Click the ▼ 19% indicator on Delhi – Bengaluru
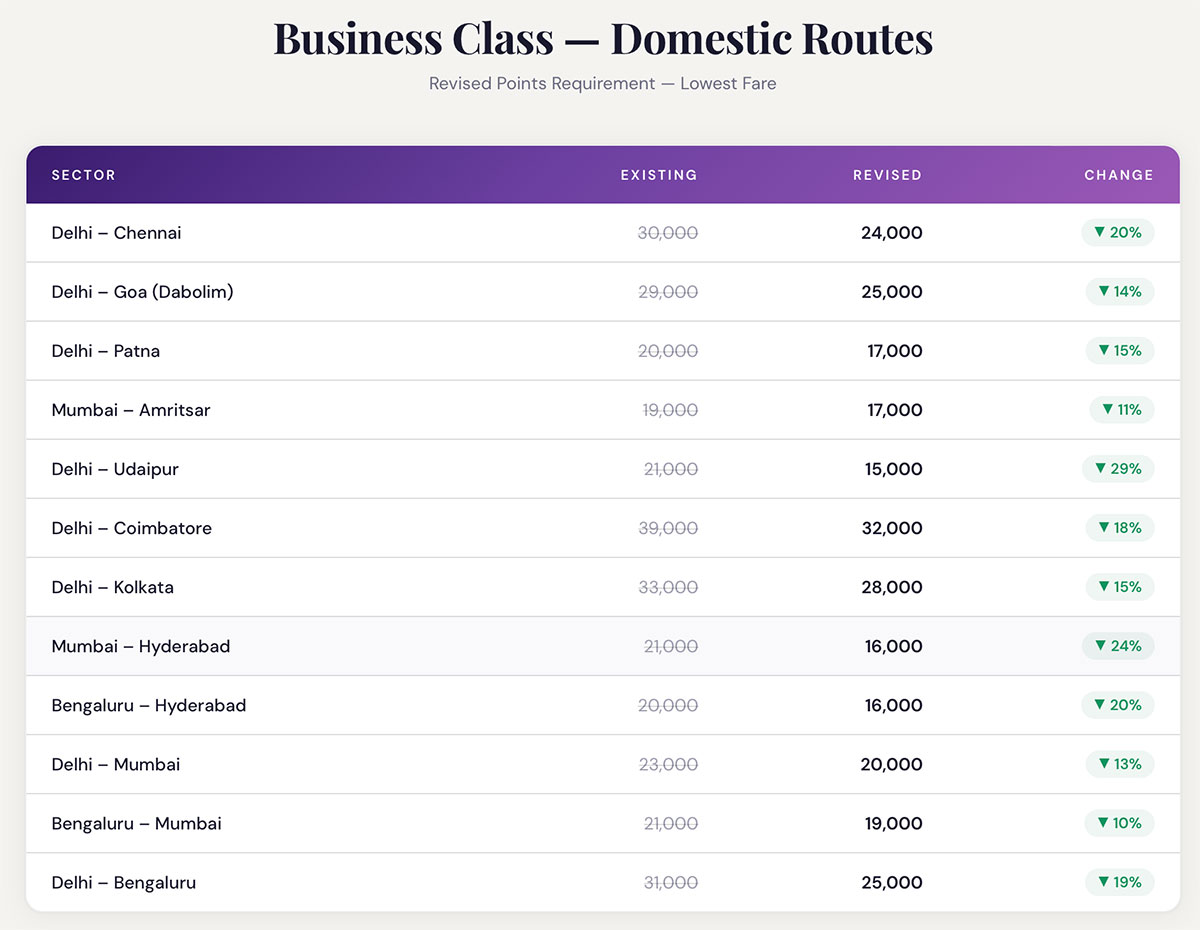This screenshot has width=1200, height=930. pos(1118,882)
